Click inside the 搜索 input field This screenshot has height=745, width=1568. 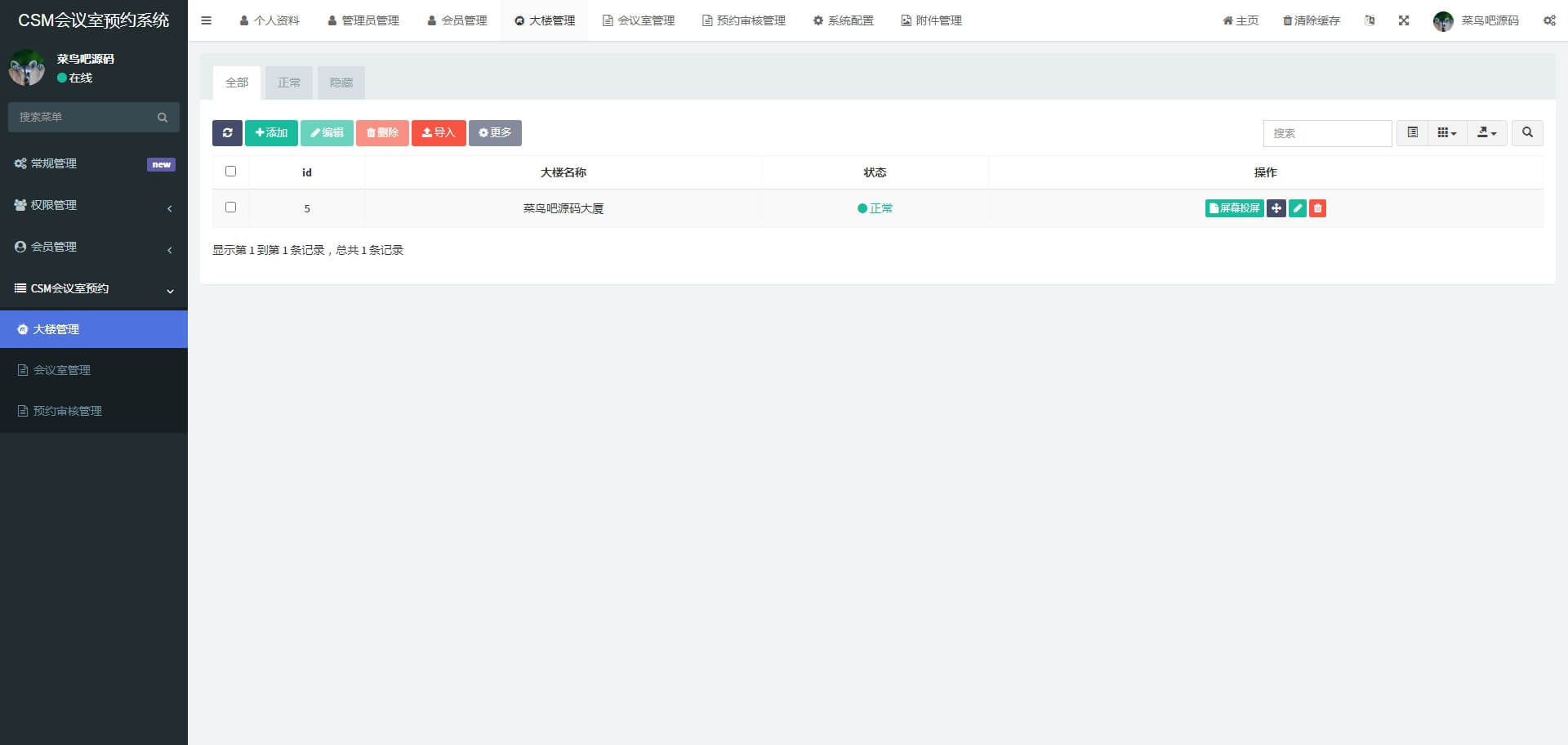(1327, 133)
